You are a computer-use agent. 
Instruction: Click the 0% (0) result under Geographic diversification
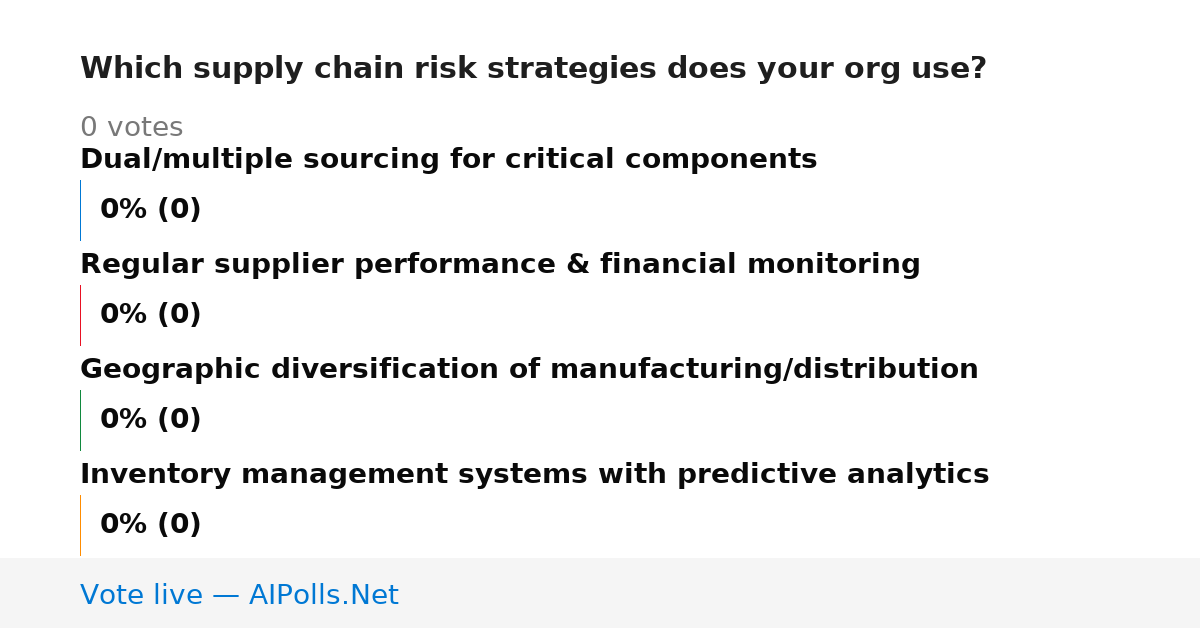pos(151,420)
